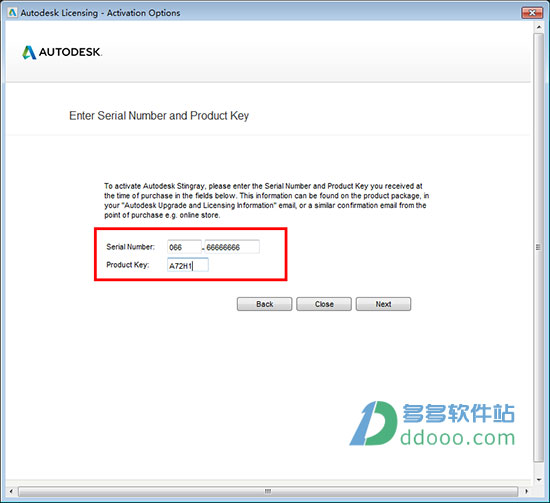Click the Autodesk icon in the title bar

[12, 13]
